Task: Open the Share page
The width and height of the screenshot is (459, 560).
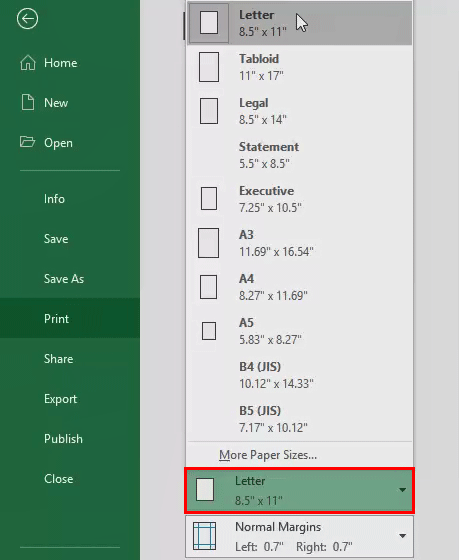Action: (70, 359)
